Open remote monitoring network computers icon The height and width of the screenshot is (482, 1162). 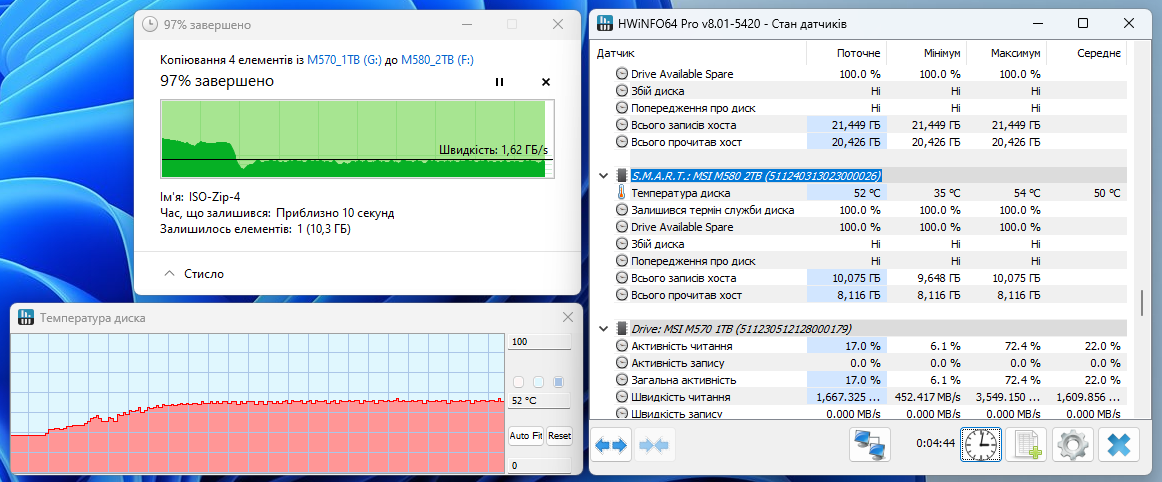point(869,445)
